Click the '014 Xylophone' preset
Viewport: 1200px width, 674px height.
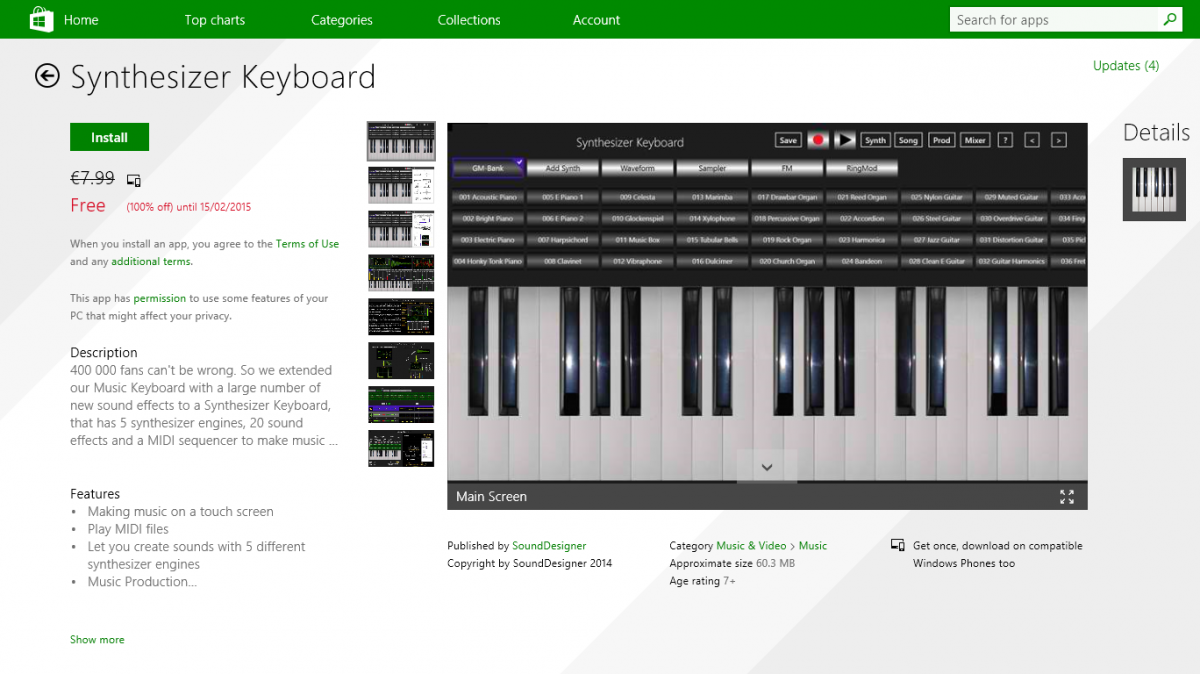pyautogui.click(x=712, y=218)
